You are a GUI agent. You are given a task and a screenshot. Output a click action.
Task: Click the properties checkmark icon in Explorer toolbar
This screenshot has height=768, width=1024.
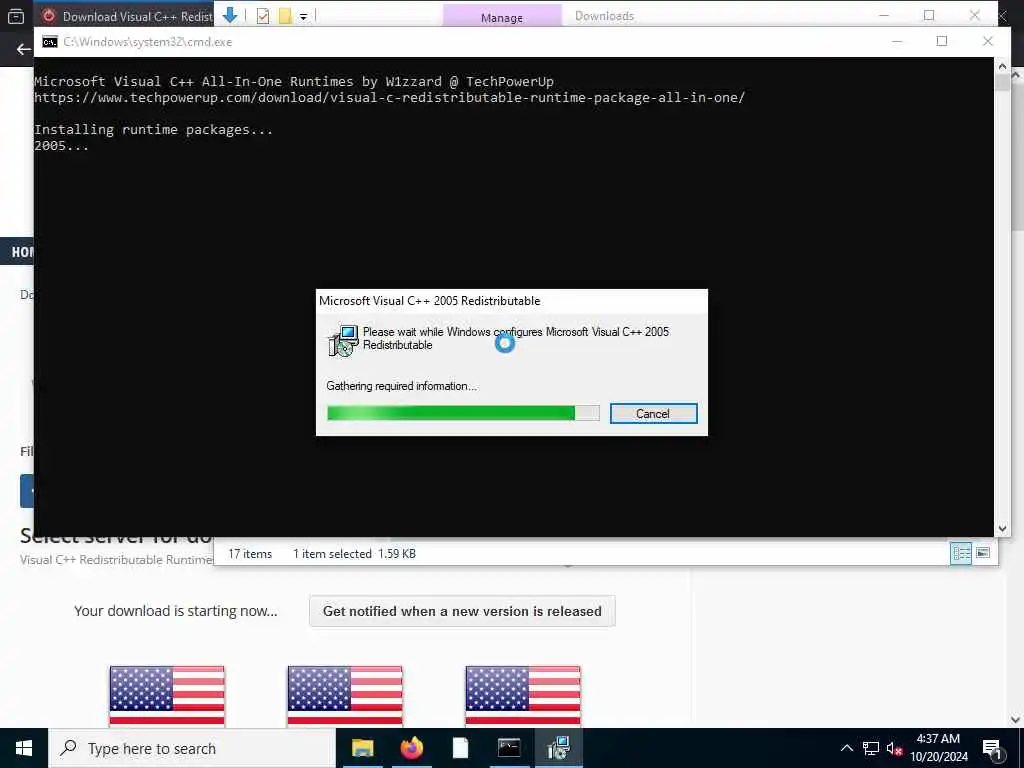pyautogui.click(x=263, y=16)
